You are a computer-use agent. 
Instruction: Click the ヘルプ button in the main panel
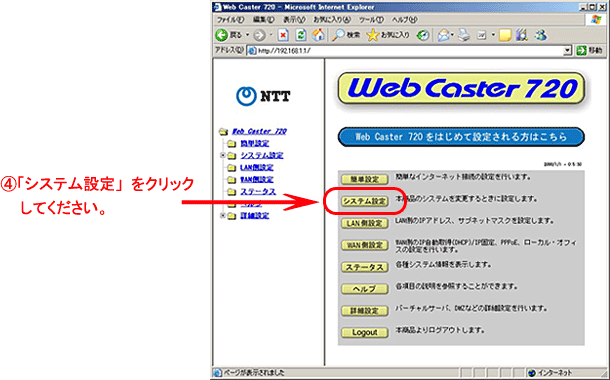pos(365,289)
